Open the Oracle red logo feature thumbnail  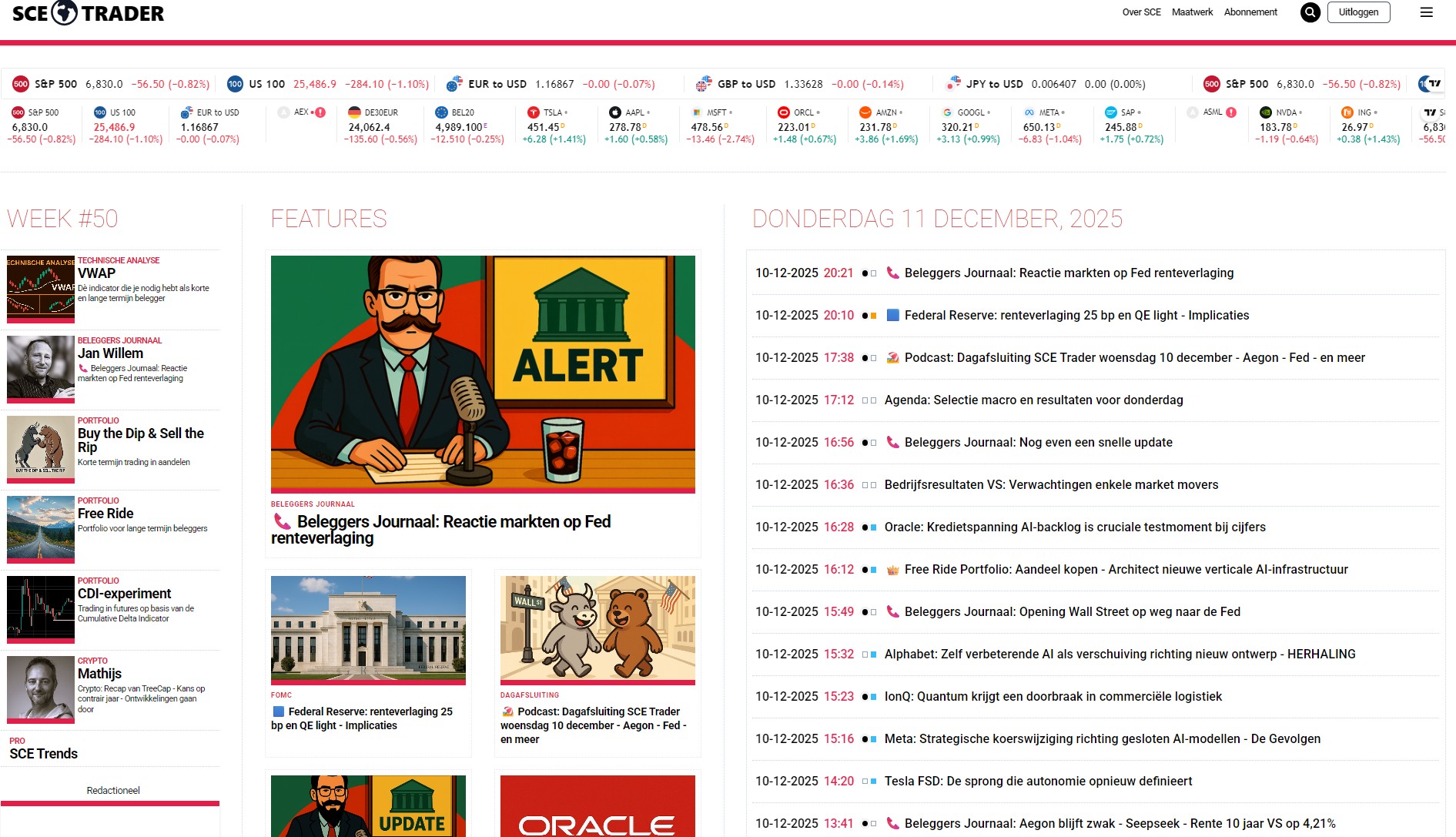coord(597,806)
